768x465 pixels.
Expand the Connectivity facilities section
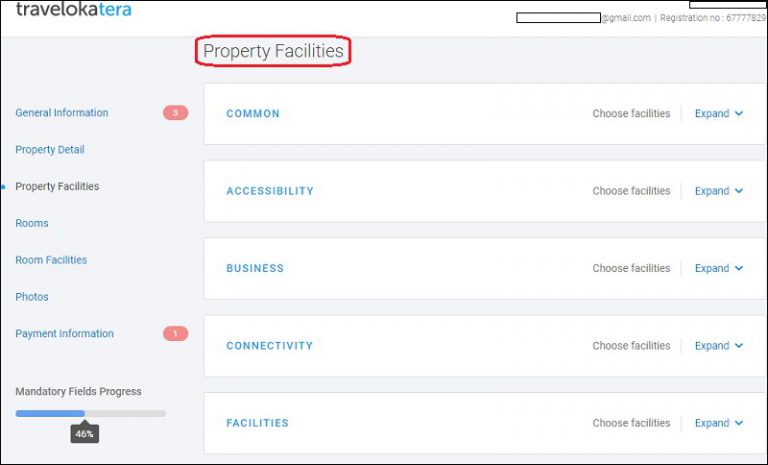718,346
